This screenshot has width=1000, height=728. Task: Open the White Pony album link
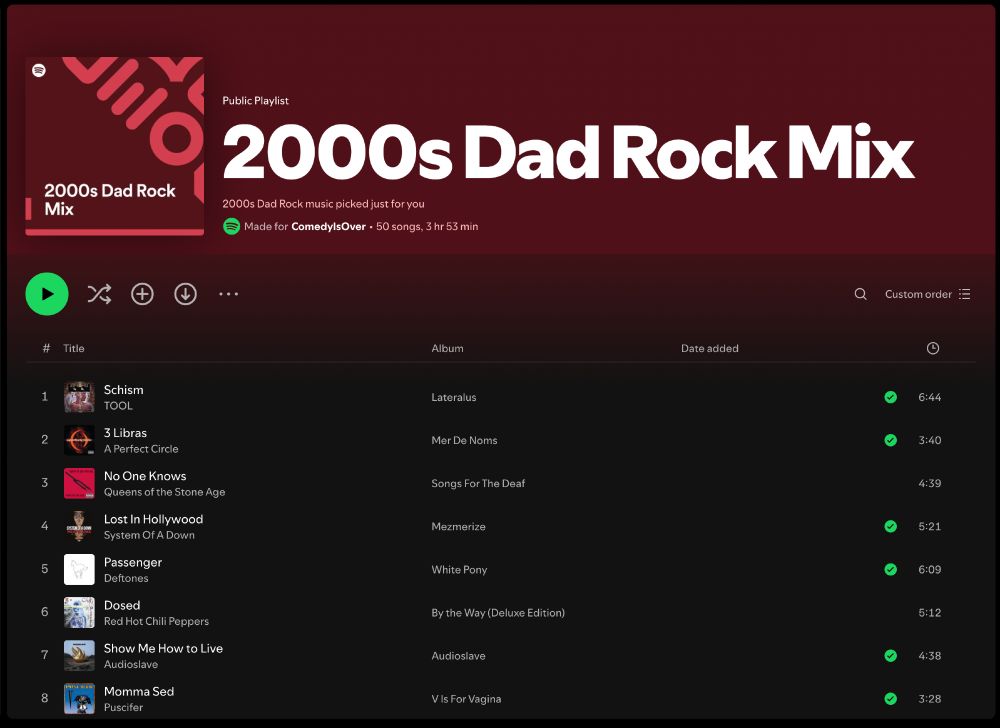[459, 569]
